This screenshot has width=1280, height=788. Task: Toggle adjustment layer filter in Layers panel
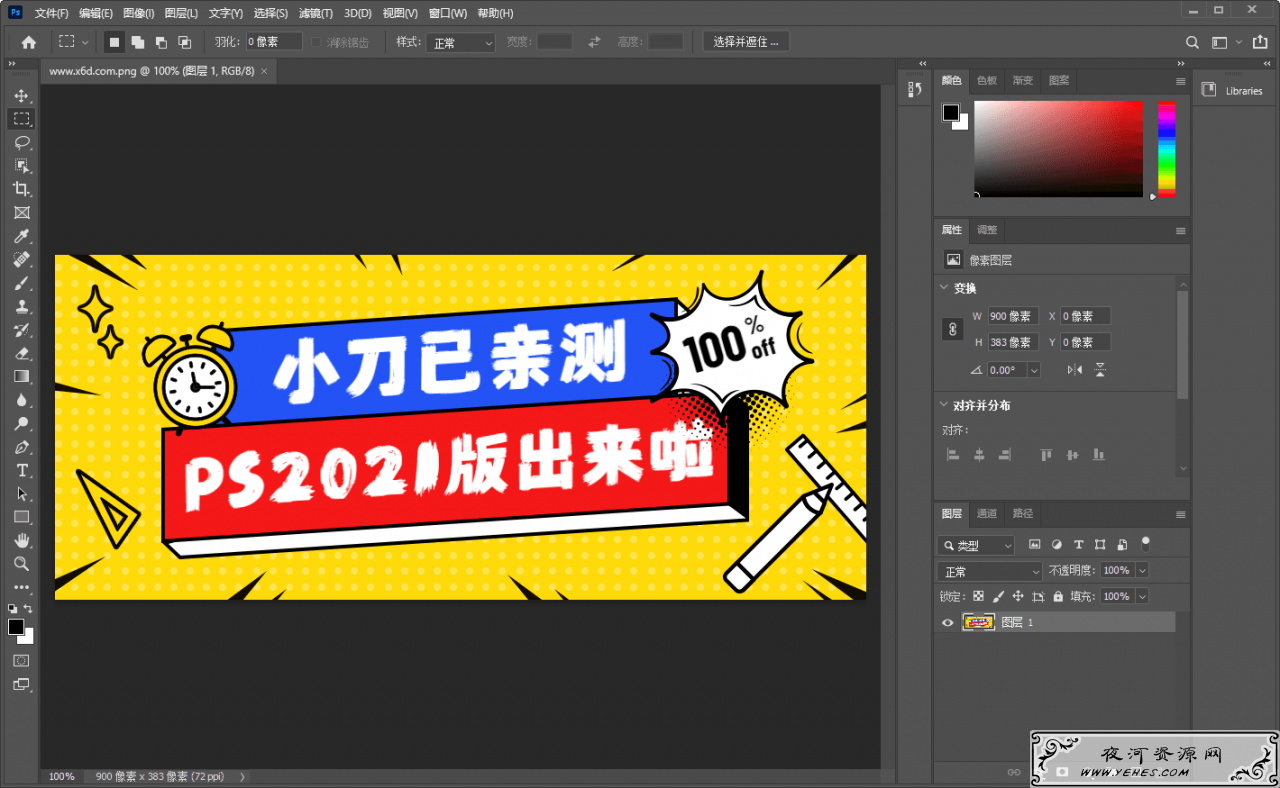pyautogui.click(x=1057, y=545)
